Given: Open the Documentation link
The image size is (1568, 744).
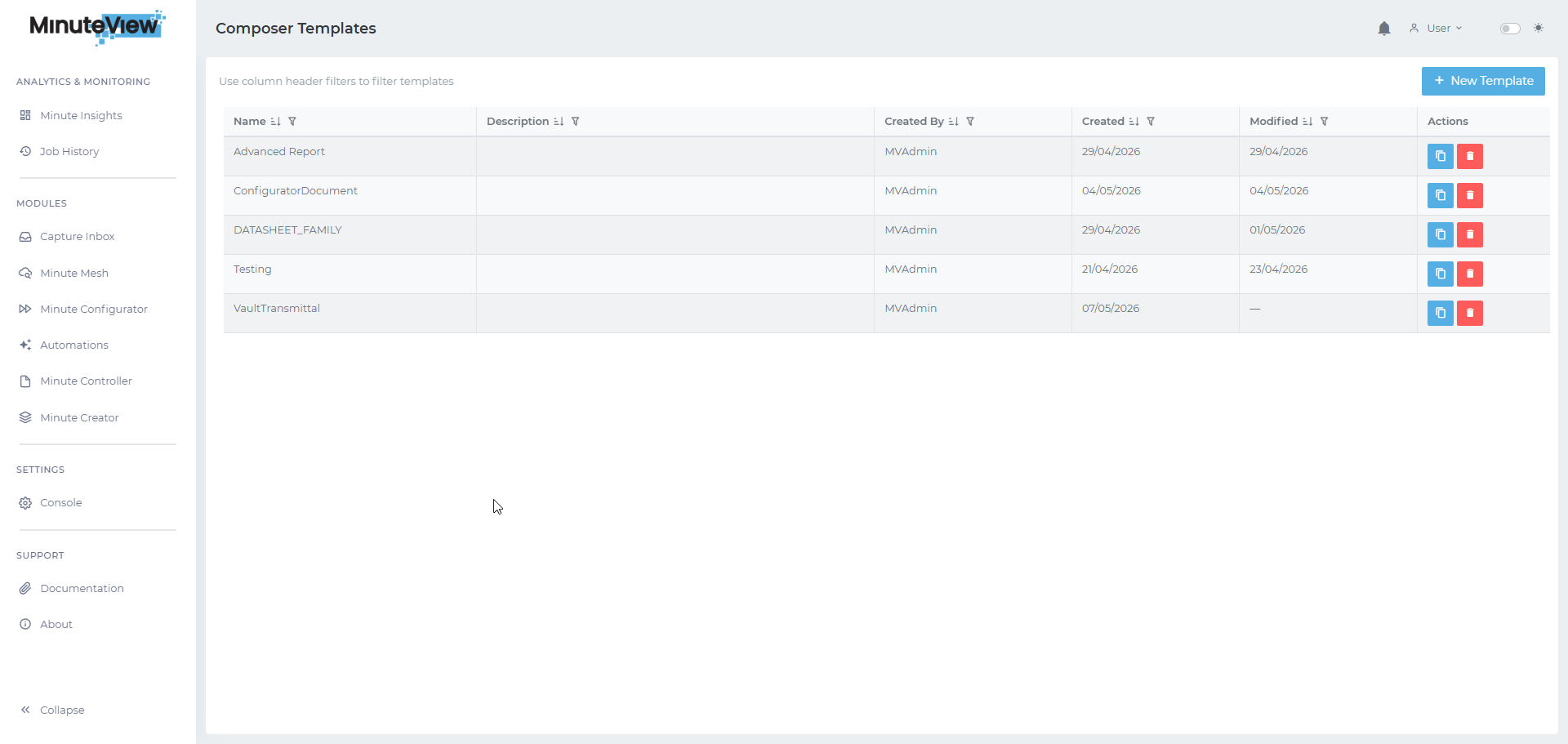Looking at the screenshot, I should coord(71,588).
